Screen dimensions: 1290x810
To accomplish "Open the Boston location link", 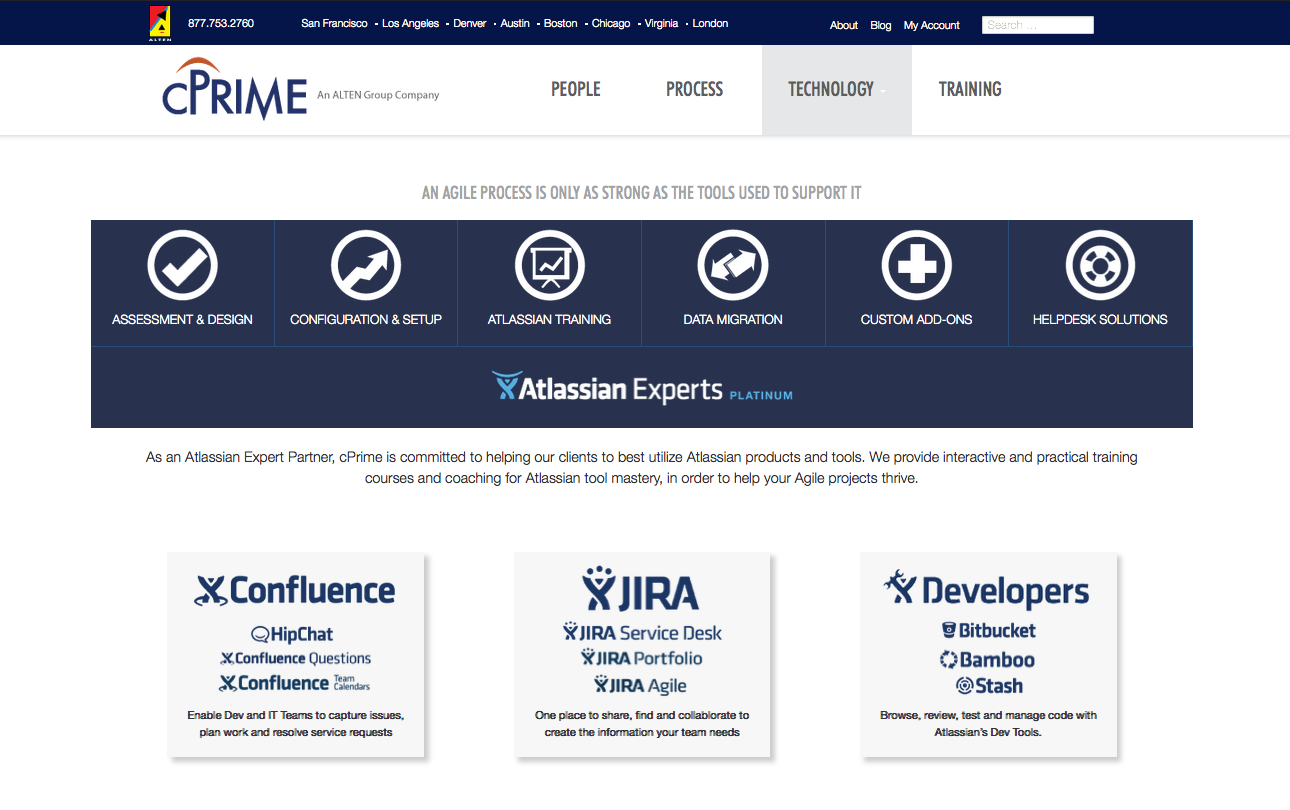I will pos(561,23).
